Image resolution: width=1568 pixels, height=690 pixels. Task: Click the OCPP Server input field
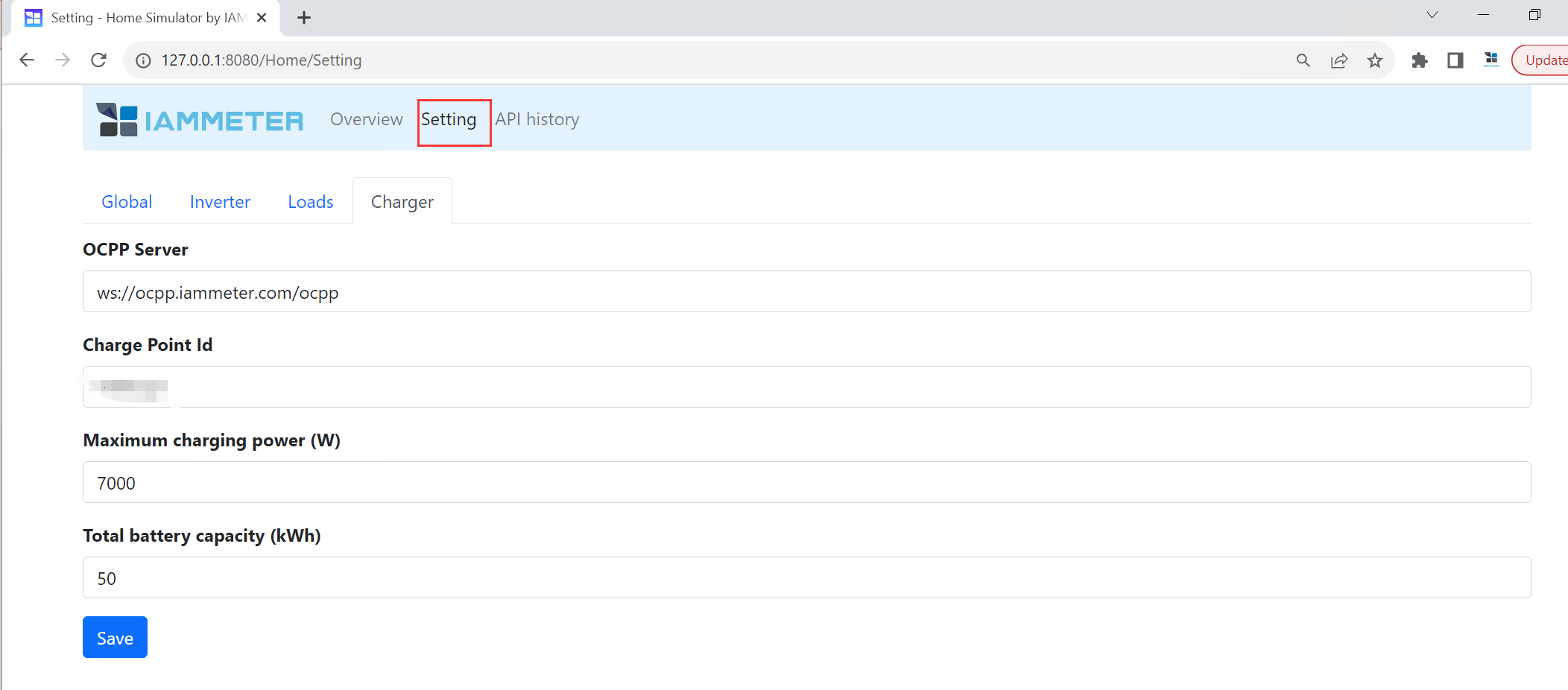click(806, 292)
